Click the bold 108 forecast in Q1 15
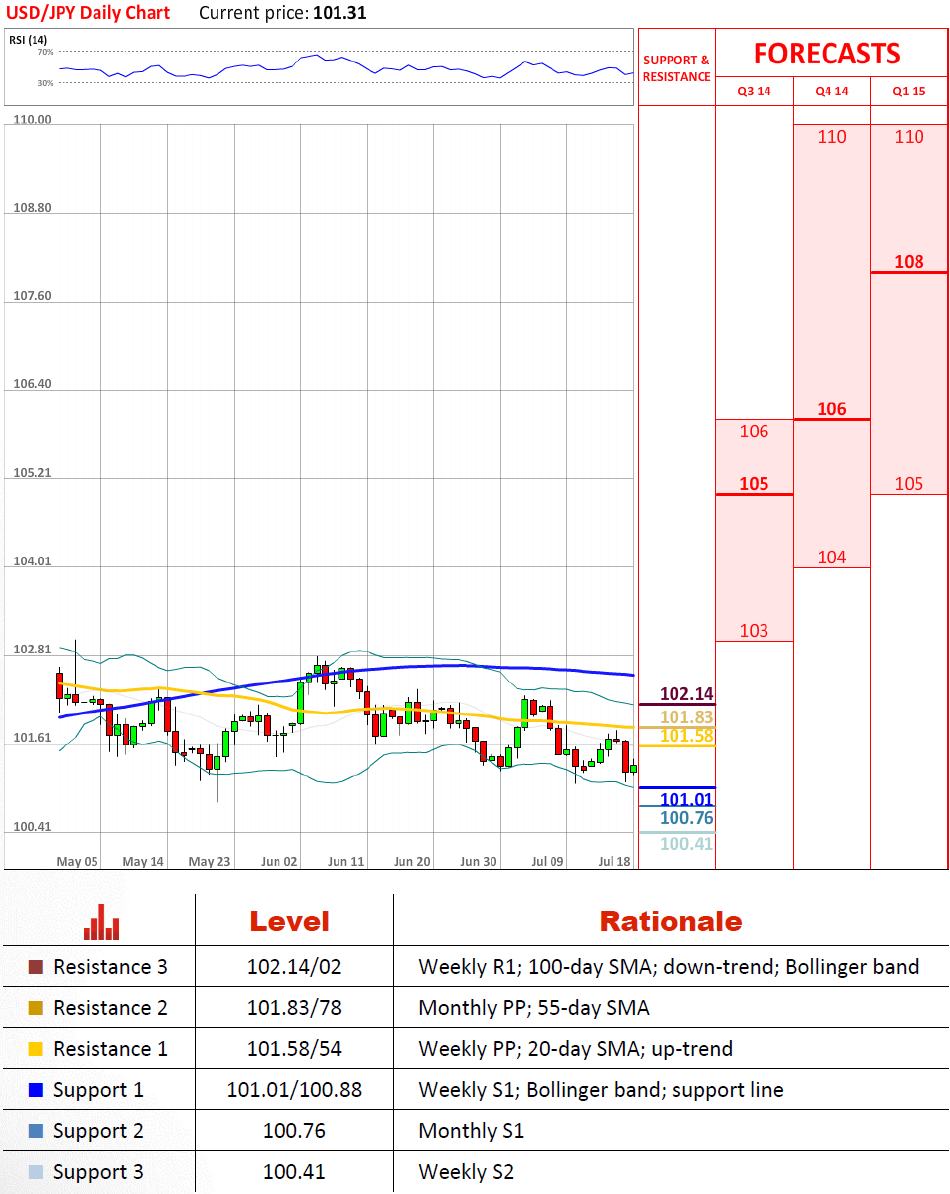The height and width of the screenshot is (1194, 950). click(909, 262)
